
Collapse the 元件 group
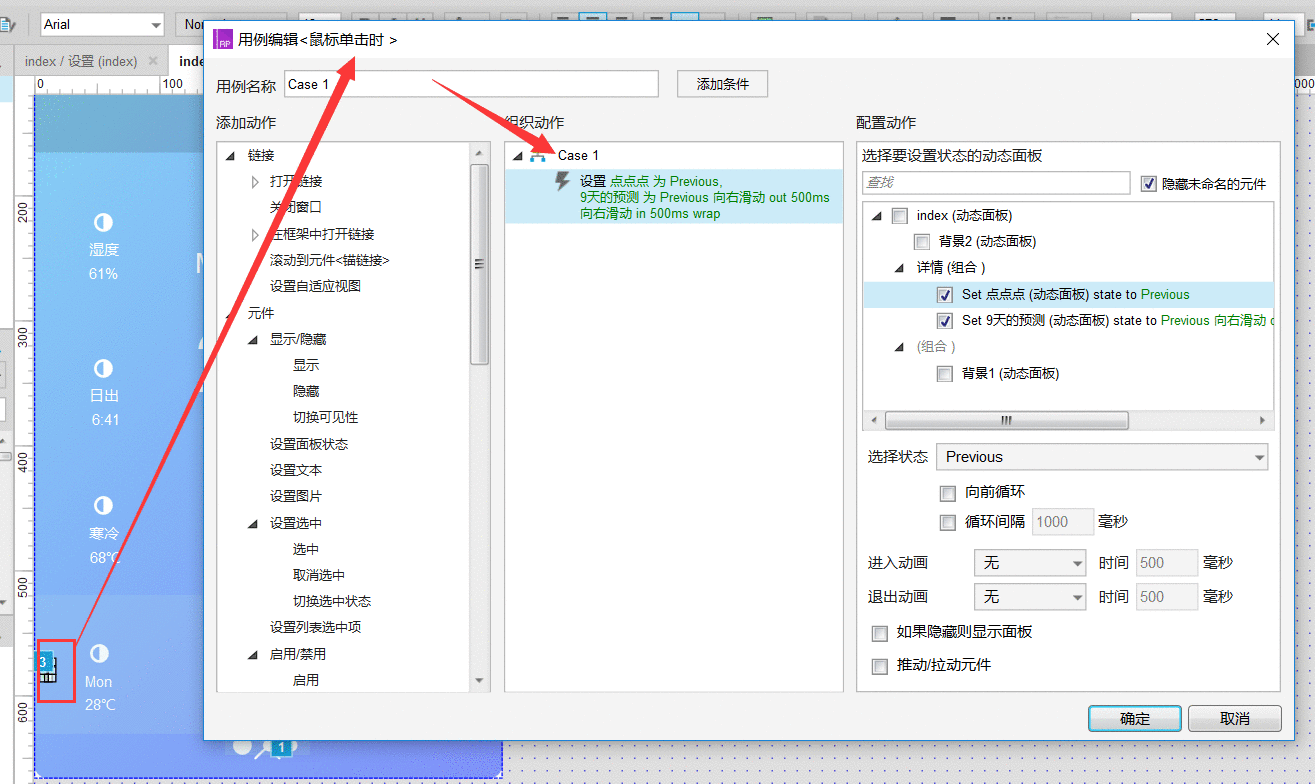[231, 314]
